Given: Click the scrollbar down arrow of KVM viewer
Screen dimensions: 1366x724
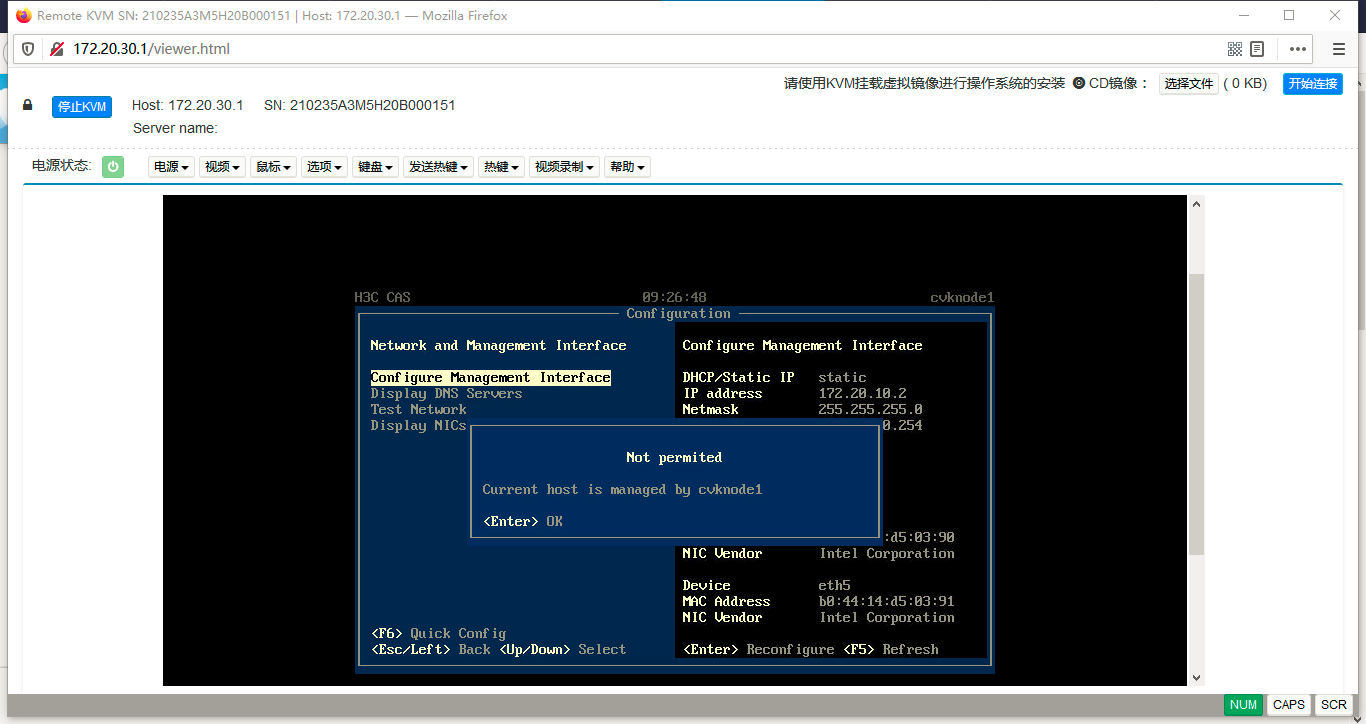Looking at the screenshot, I should 1196,677.
